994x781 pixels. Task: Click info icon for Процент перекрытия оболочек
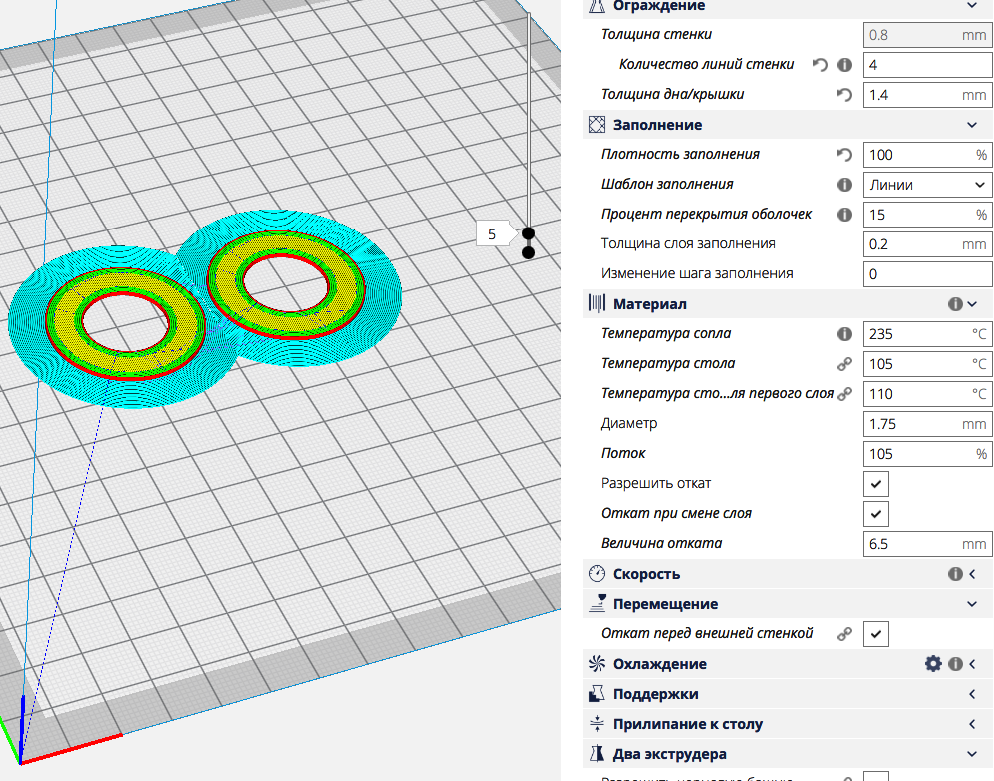[844, 215]
